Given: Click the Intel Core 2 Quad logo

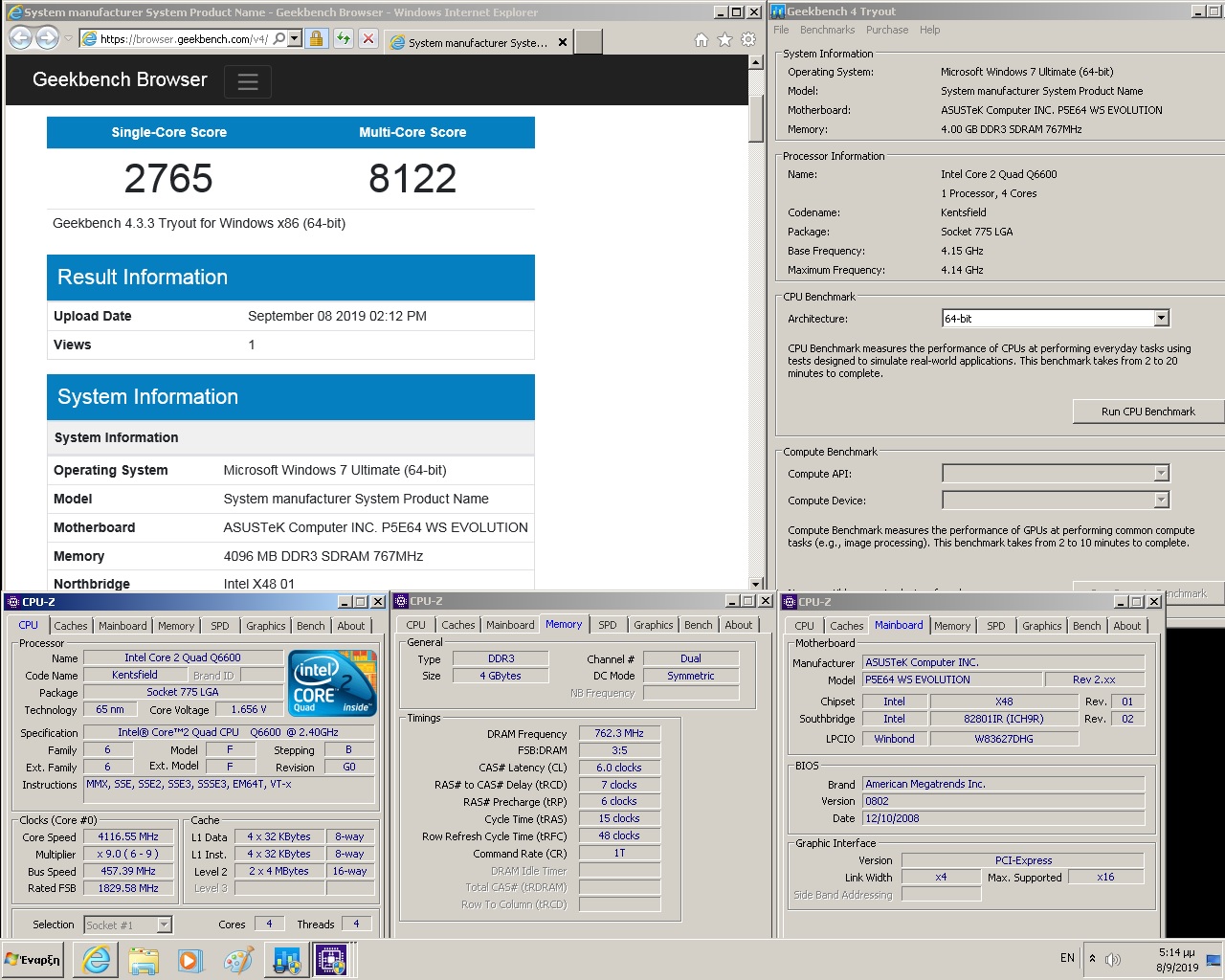Looking at the screenshot, I should click(x=333, y=683).
